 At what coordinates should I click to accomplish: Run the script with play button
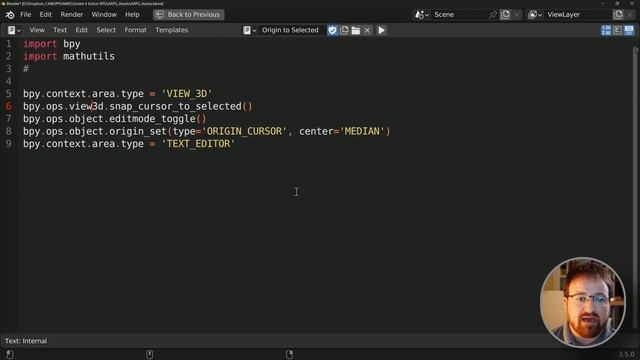tap(381, 30)
